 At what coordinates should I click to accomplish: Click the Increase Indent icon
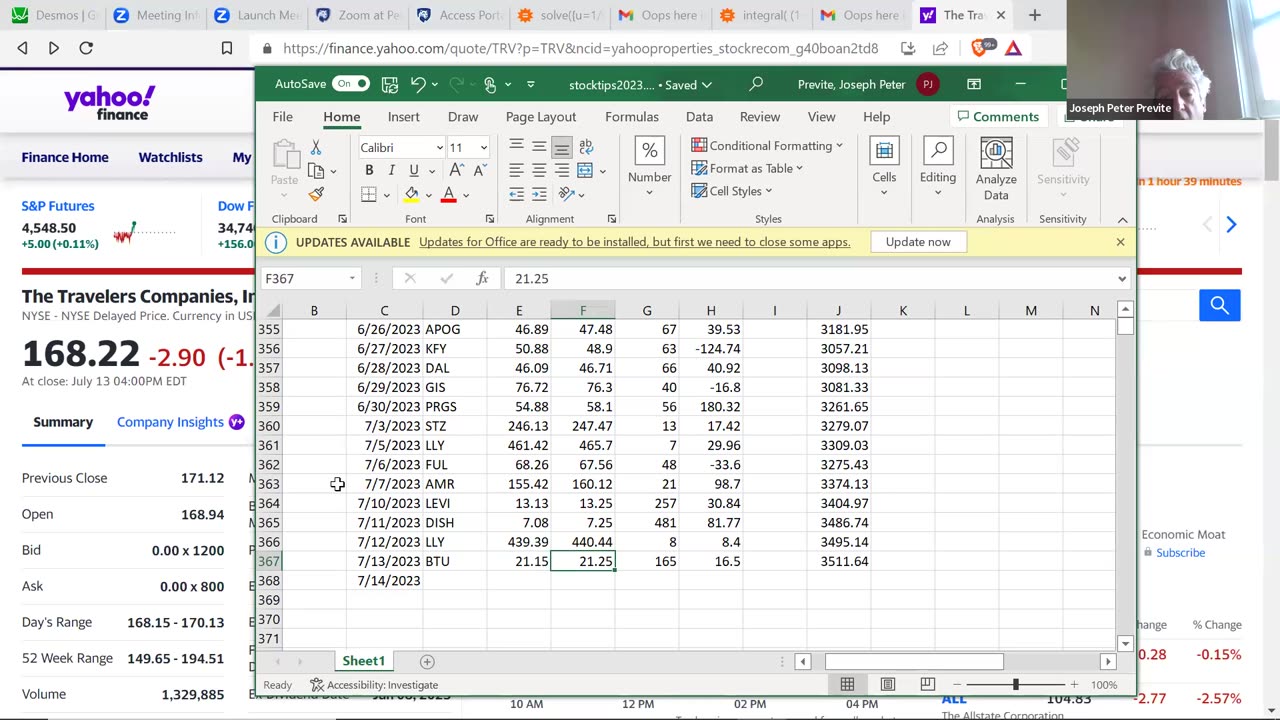pyautogui.click(x=539, y=194)
